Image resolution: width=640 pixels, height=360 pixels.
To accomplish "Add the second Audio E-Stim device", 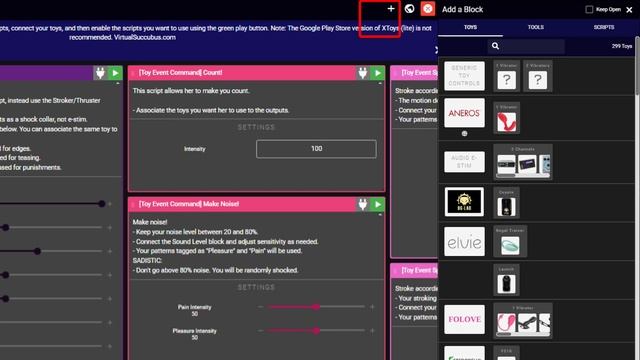I will (527, 164).
